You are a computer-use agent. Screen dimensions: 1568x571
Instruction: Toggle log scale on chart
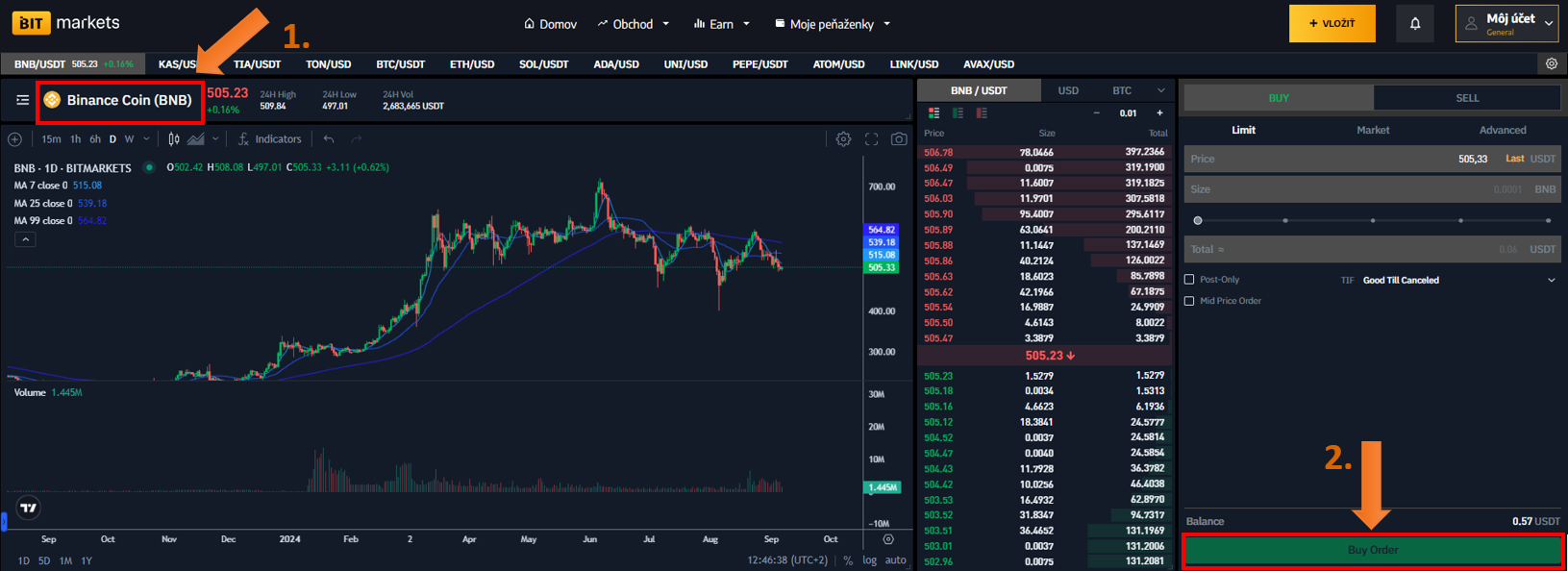tap(869, 560)
